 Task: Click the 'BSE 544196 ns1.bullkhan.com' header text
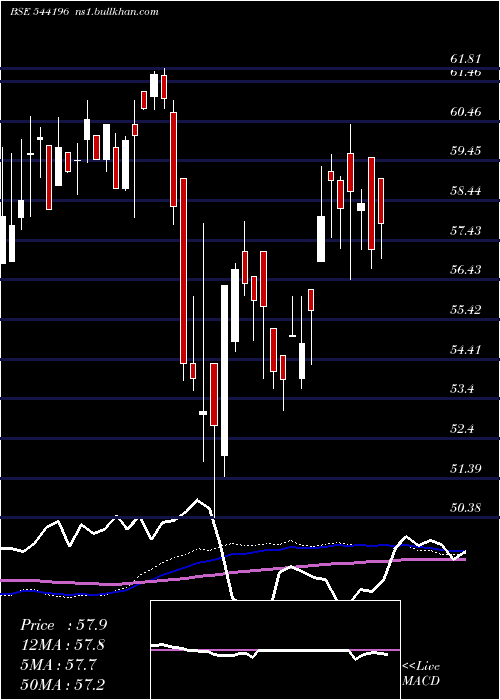(x=84, y=12)
